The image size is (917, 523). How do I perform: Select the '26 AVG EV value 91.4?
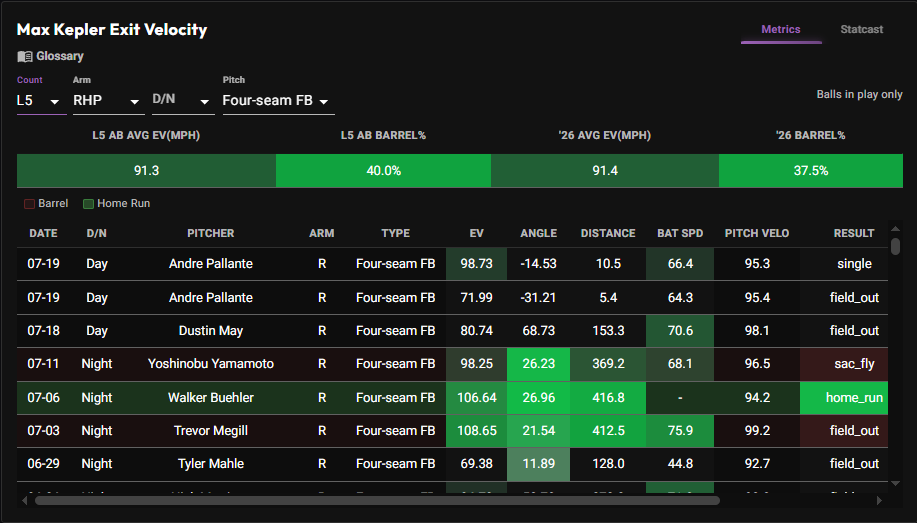605,171
